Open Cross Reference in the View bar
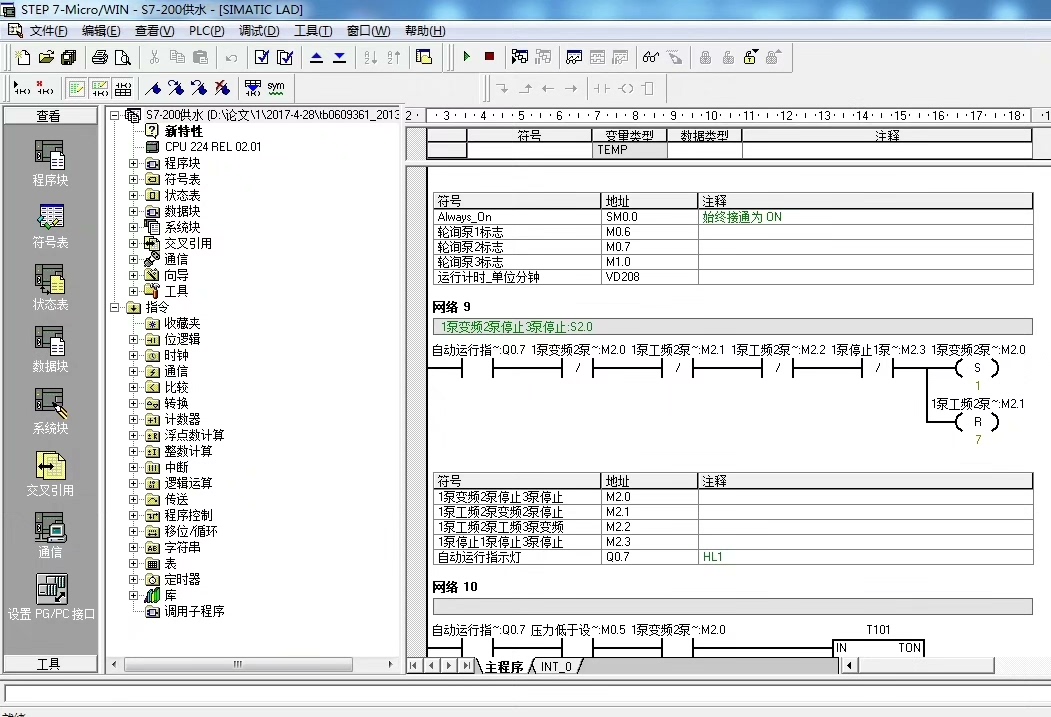Image resolution: width=1051 pixels, height=717 pixels. (x=50, y=474)
